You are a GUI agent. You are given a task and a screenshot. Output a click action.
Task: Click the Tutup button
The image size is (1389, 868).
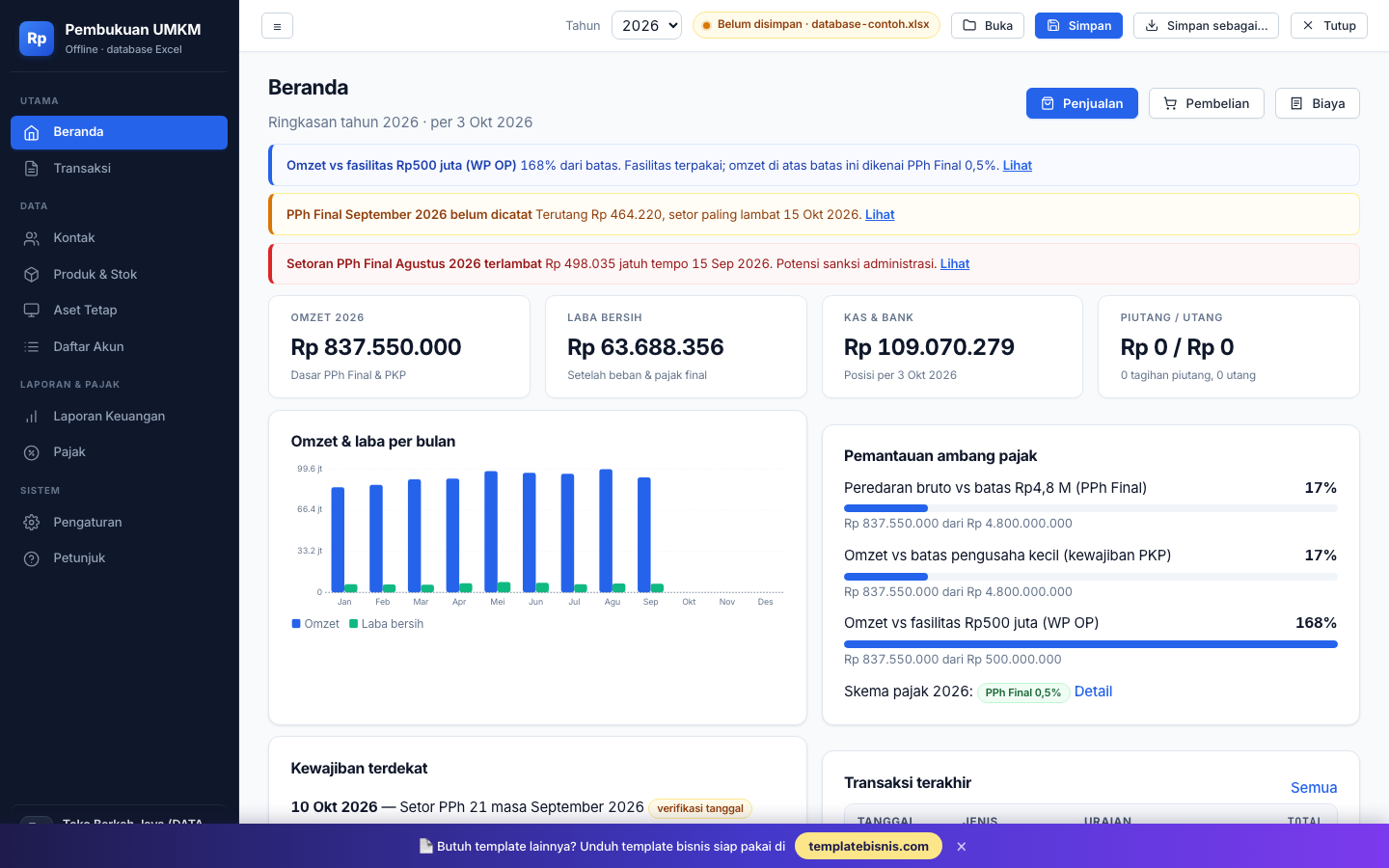point(1329,25)
